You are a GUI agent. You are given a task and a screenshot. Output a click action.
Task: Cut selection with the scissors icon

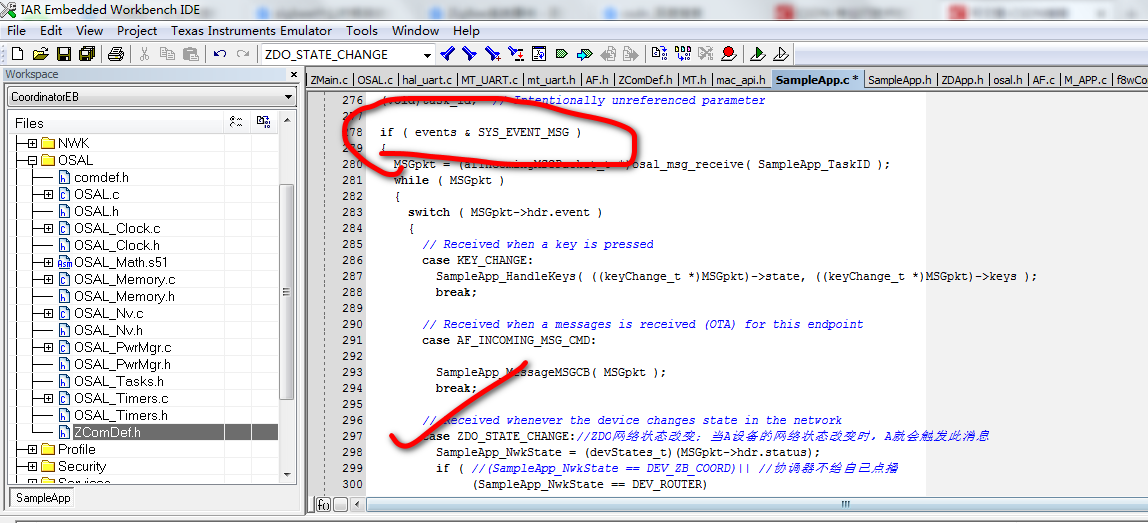coord(144,54)
